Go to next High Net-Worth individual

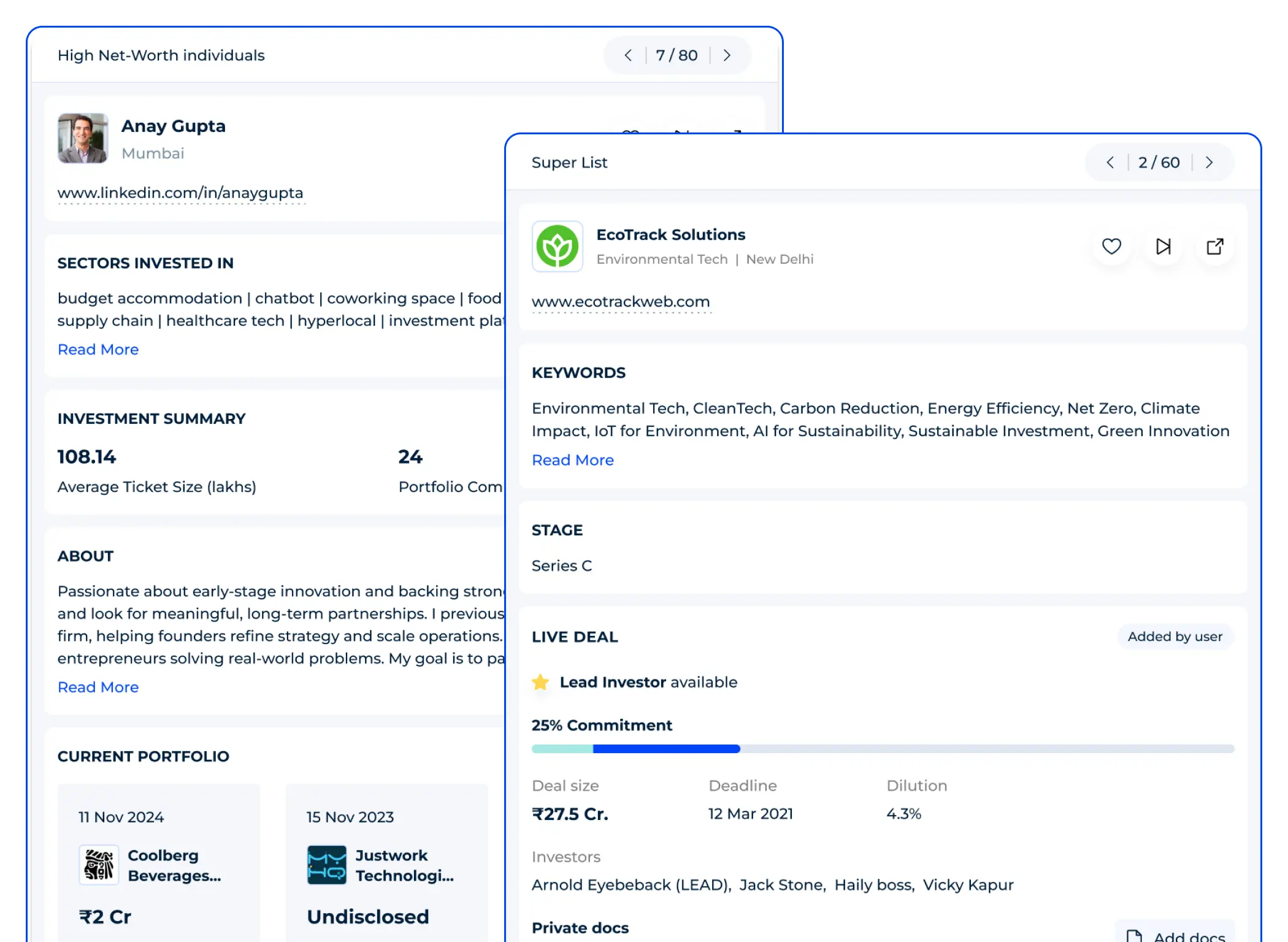point(727,55)
